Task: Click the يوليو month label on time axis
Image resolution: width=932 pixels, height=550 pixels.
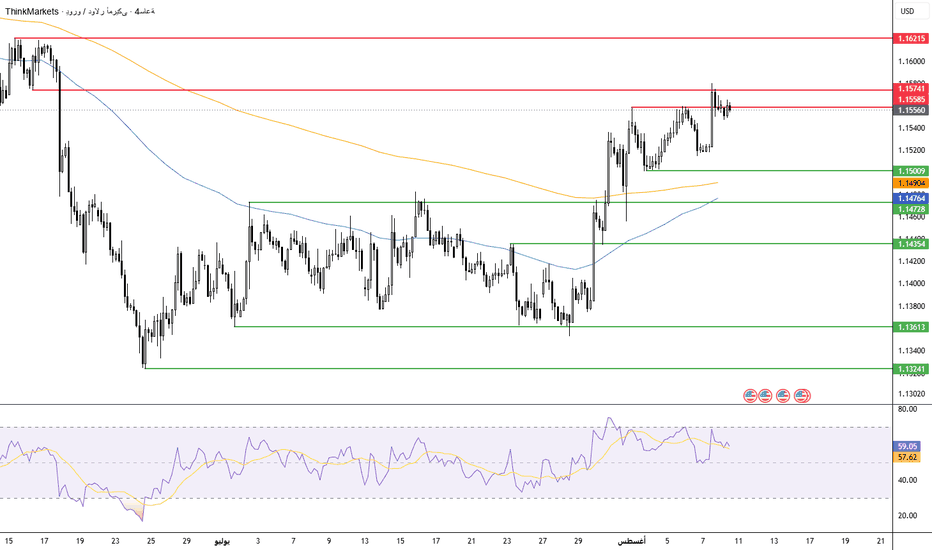Action: [222, 541]
